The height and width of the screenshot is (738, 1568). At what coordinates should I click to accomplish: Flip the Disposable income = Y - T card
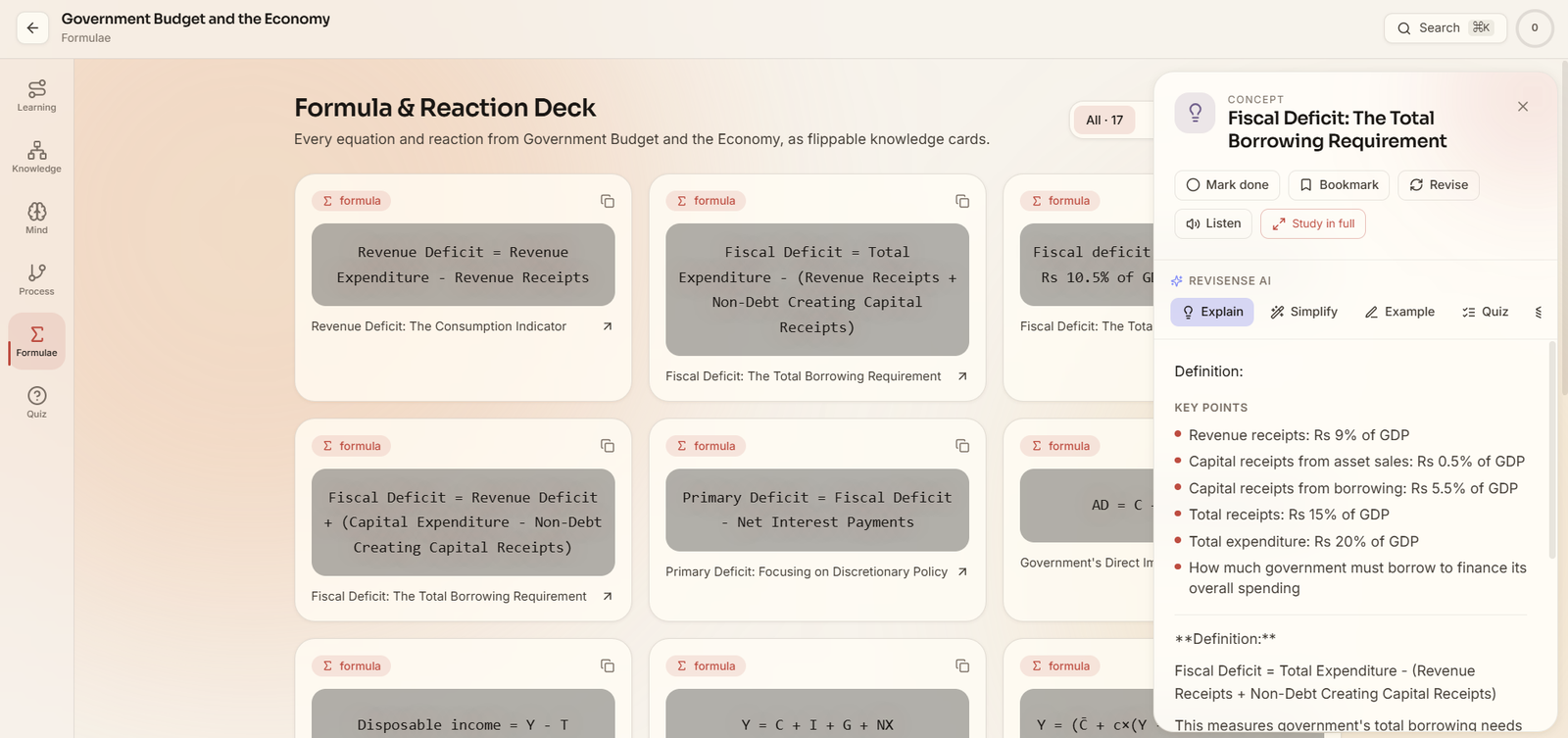[x=464, y=713]
